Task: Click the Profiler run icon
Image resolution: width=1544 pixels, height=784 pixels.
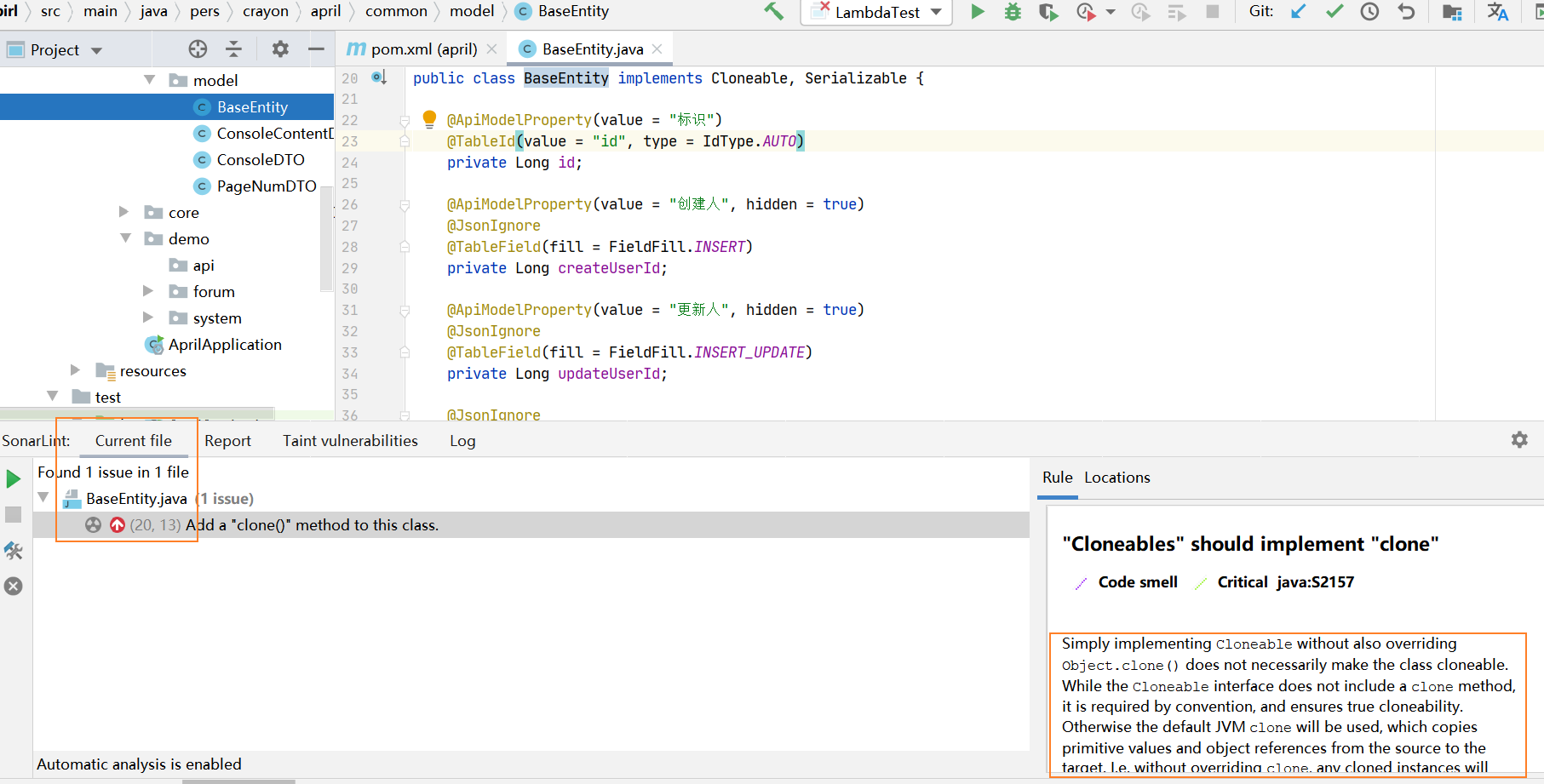Action: click(x=1085, y=12)
